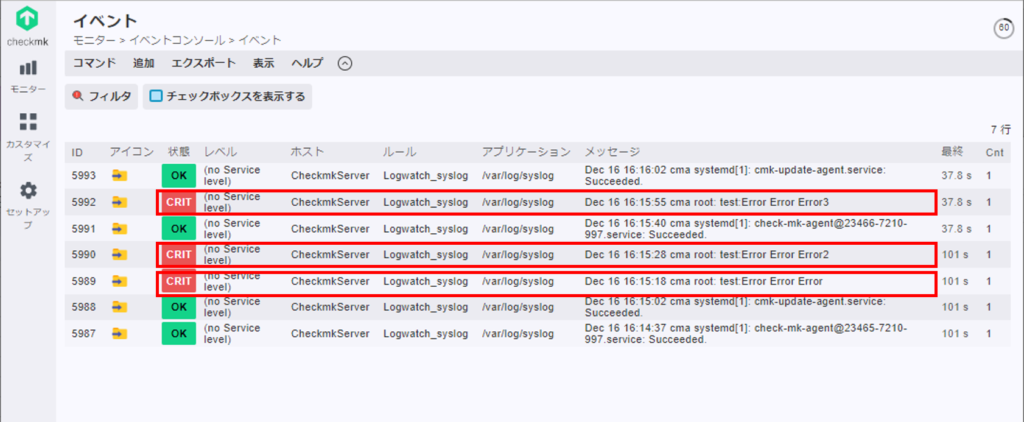Click the 7 行 row count
The width and height of the screenshot is (1024, 422).
pos(1000,129)
